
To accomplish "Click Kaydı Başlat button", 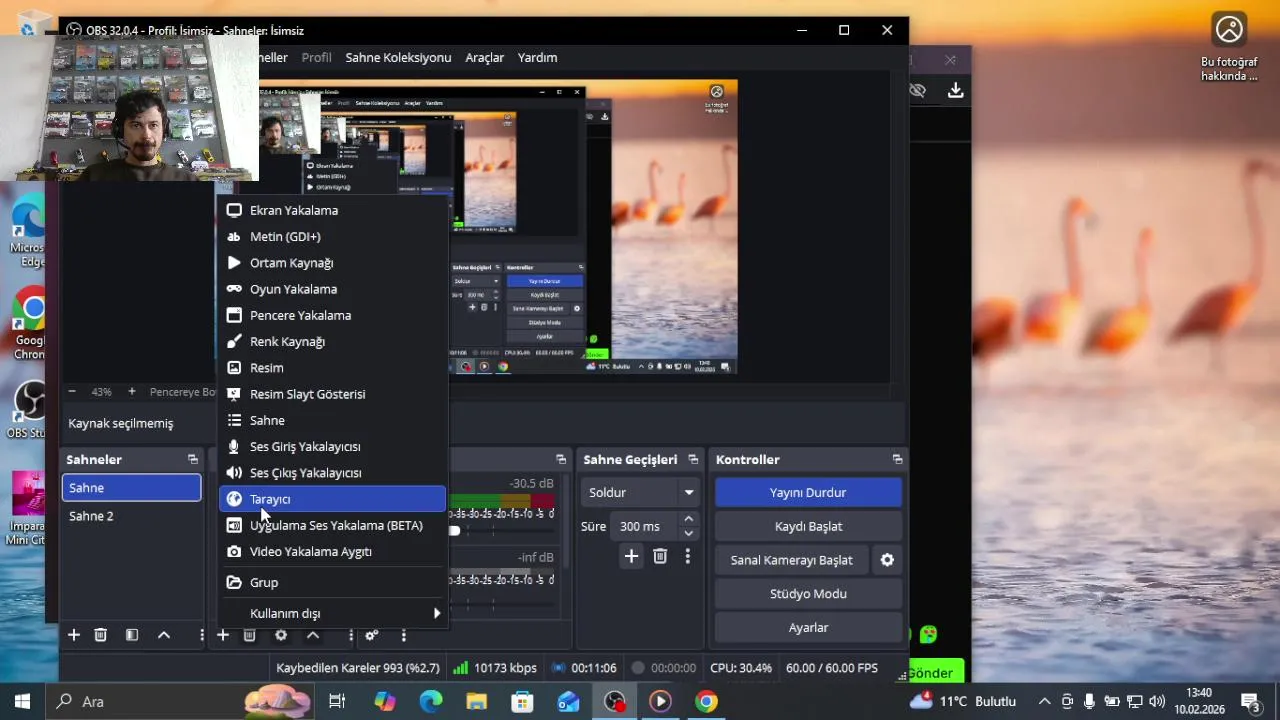I will [808, 526].
